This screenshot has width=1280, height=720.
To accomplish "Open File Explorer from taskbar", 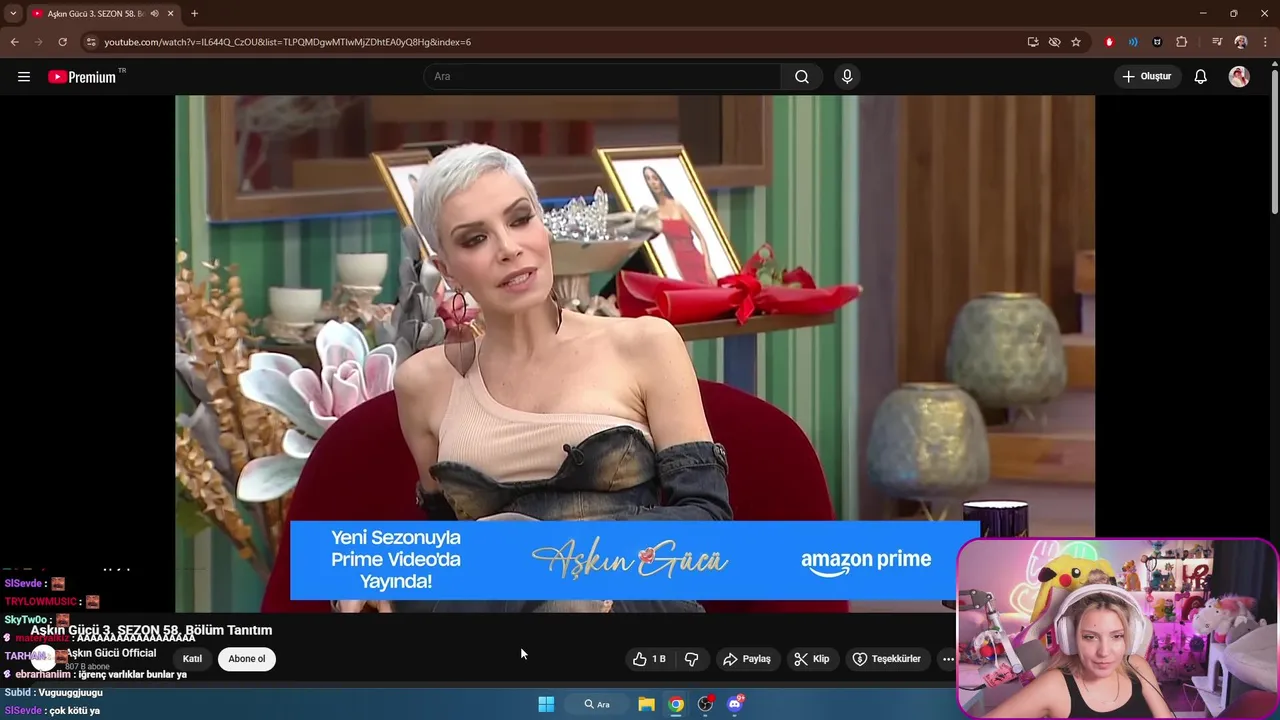I will click(646, 704).
